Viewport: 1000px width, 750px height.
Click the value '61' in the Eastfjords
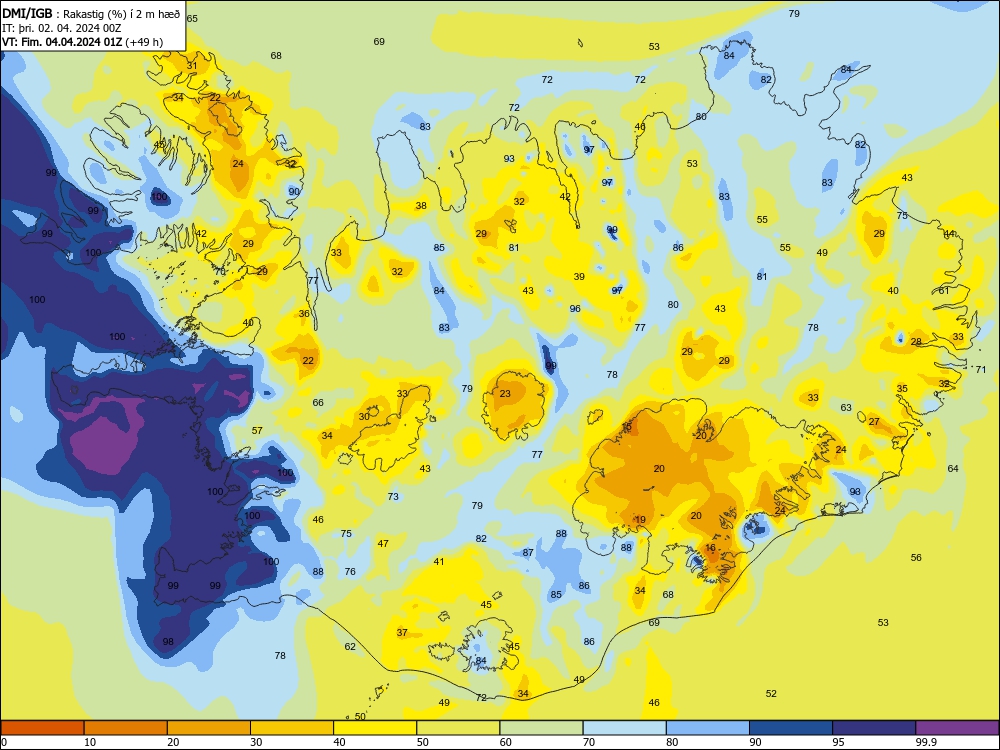944,290
